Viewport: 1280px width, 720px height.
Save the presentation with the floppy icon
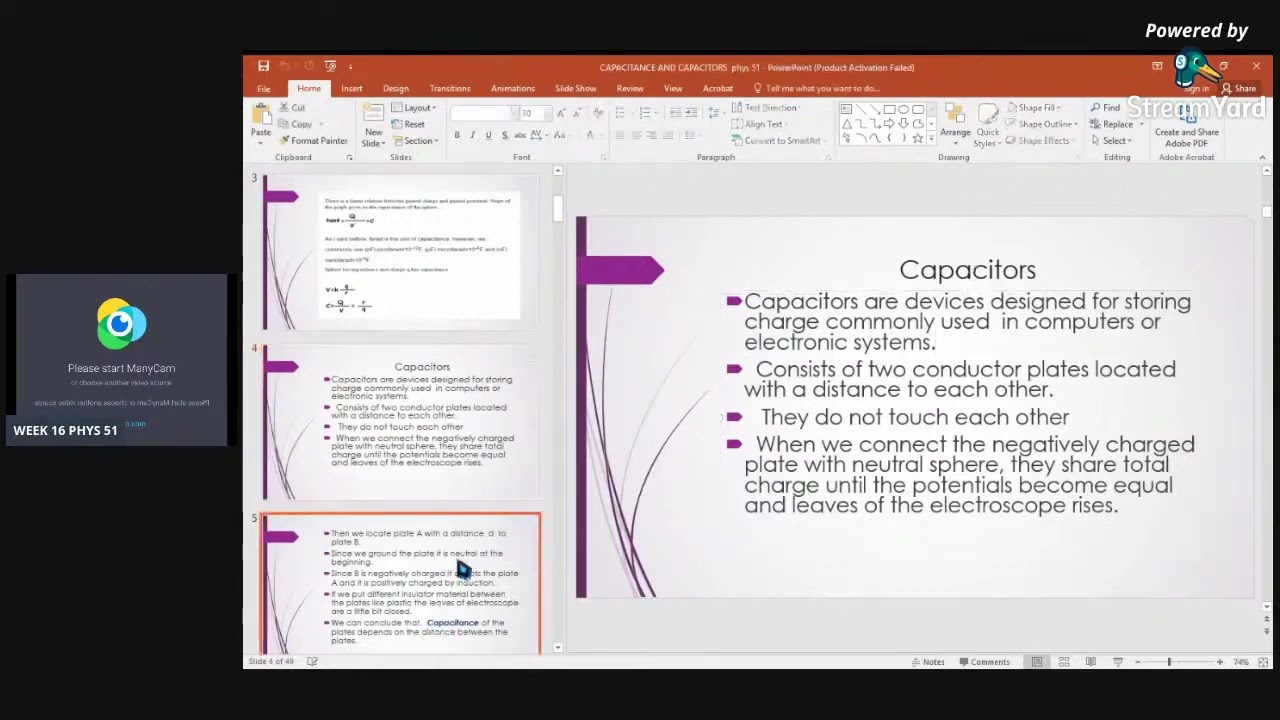coord(263,67)
